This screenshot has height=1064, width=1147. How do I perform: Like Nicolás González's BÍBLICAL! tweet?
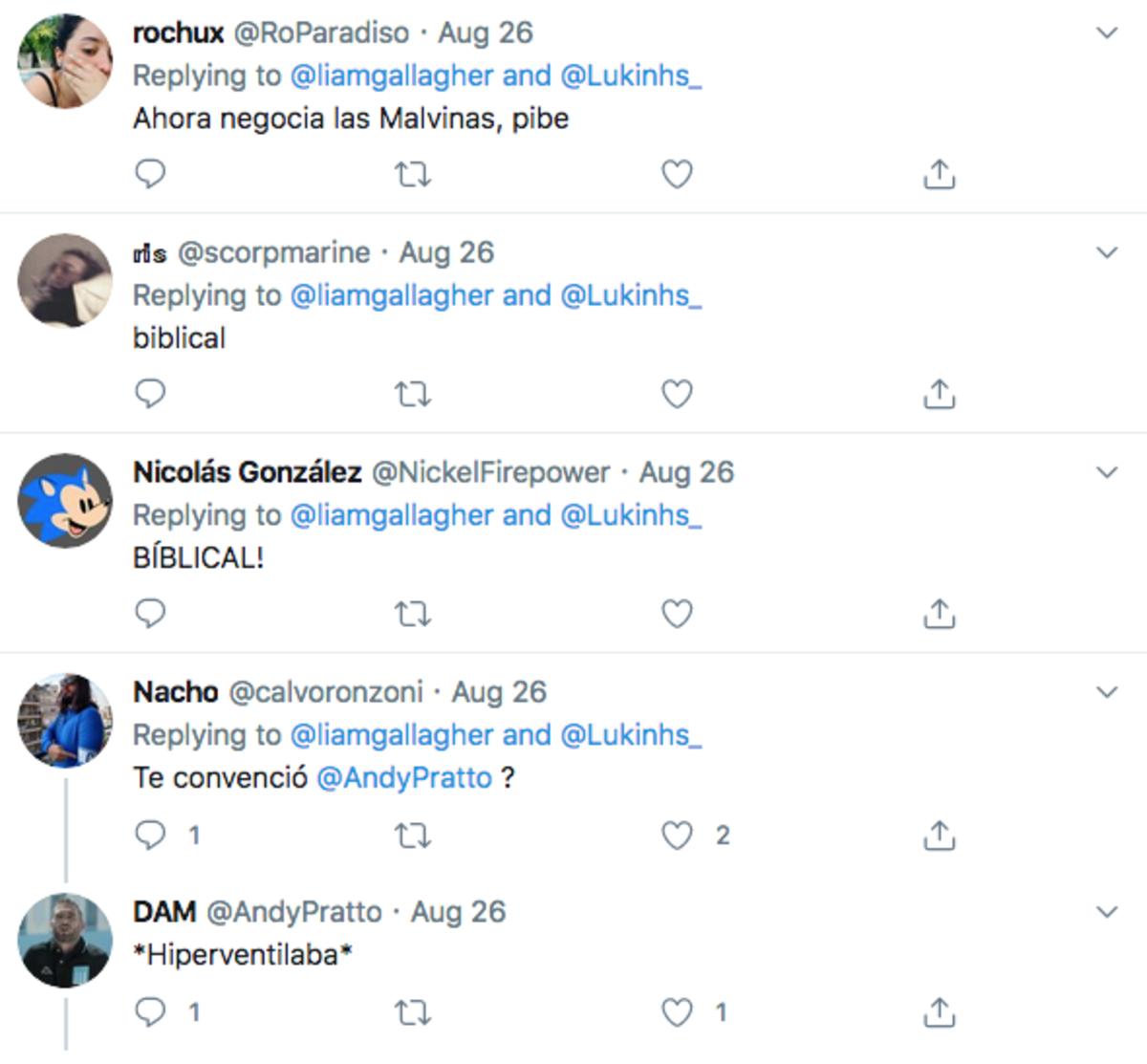(x=677, y=614)
